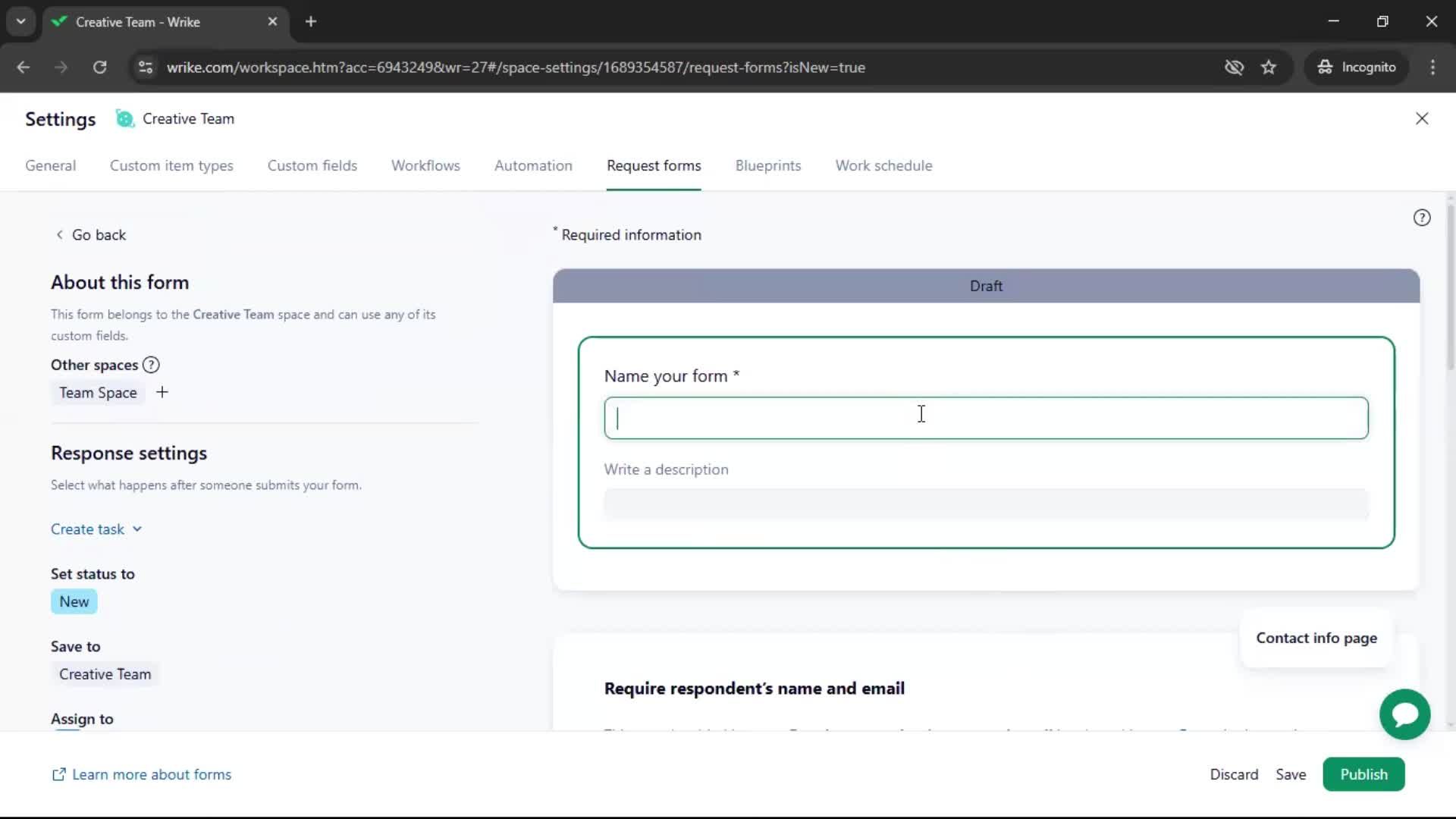
Task: Click the Contact info page button
Action: tap(1316, 638)
